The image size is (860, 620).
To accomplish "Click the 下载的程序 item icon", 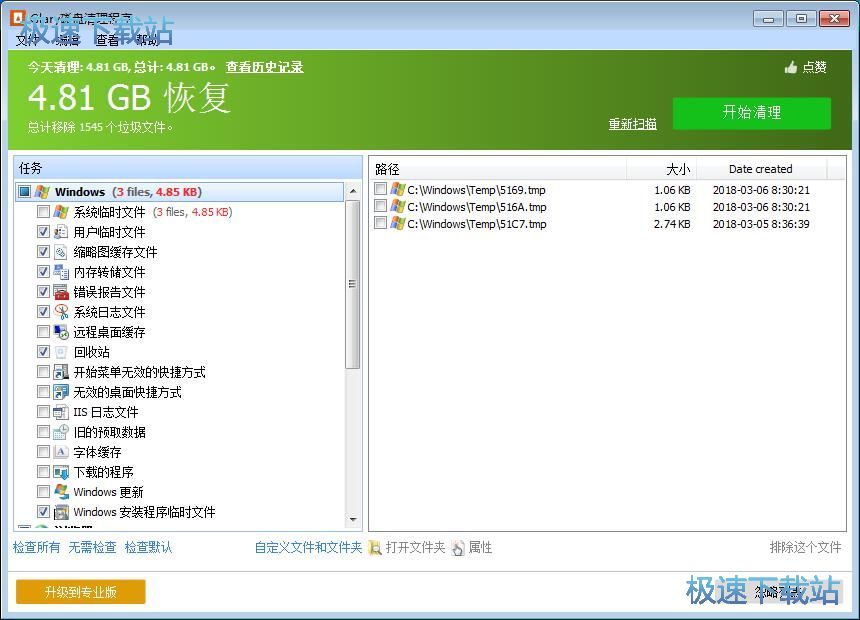I will [61, 472].
